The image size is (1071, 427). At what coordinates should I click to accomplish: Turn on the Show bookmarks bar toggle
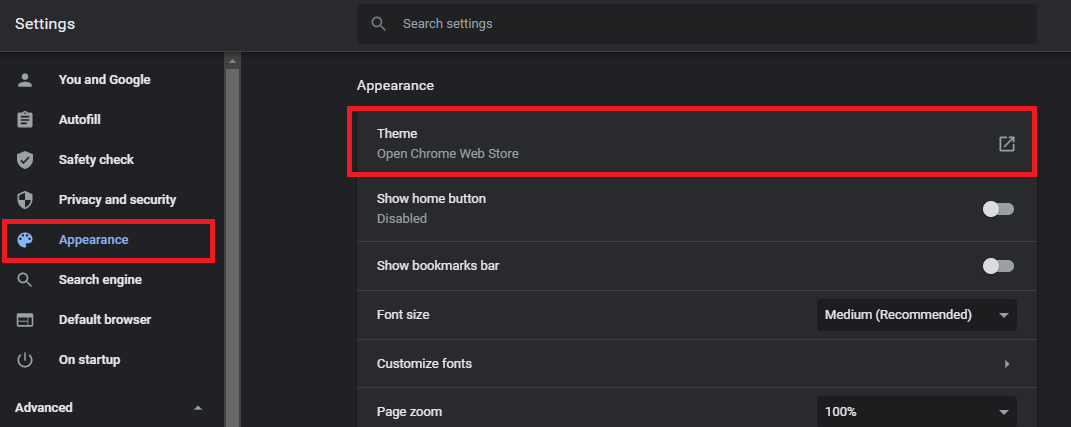[998, 266]
